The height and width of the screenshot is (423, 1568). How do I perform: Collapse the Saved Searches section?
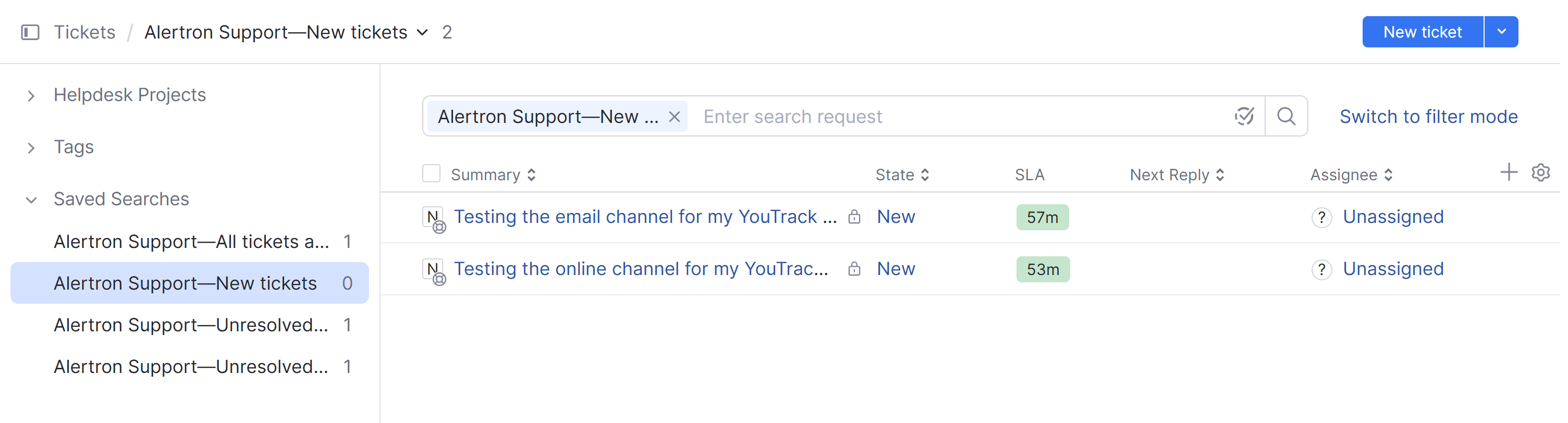[31, 200]
